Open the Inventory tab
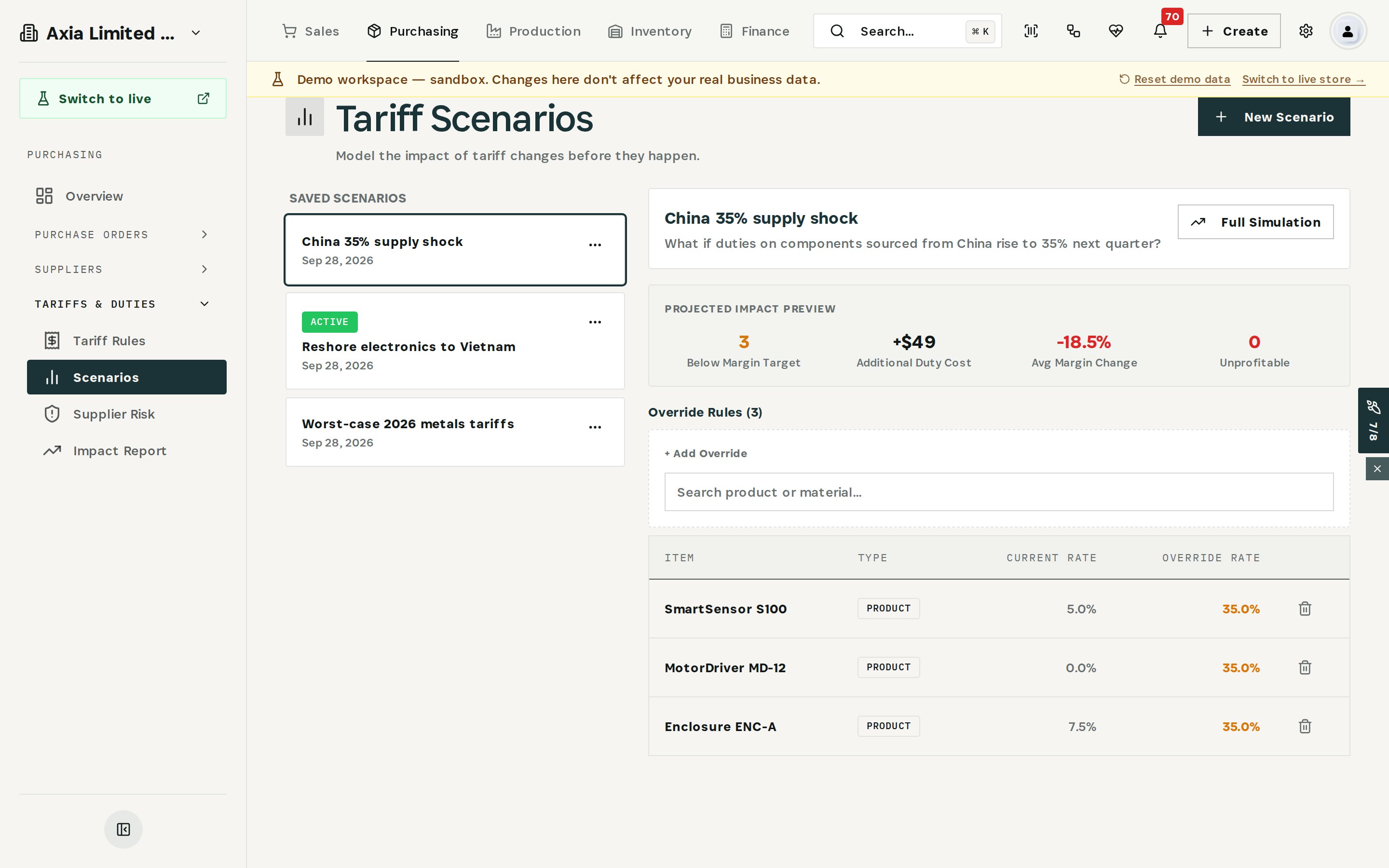This screenshot has width=1389, height=868. 650,31
